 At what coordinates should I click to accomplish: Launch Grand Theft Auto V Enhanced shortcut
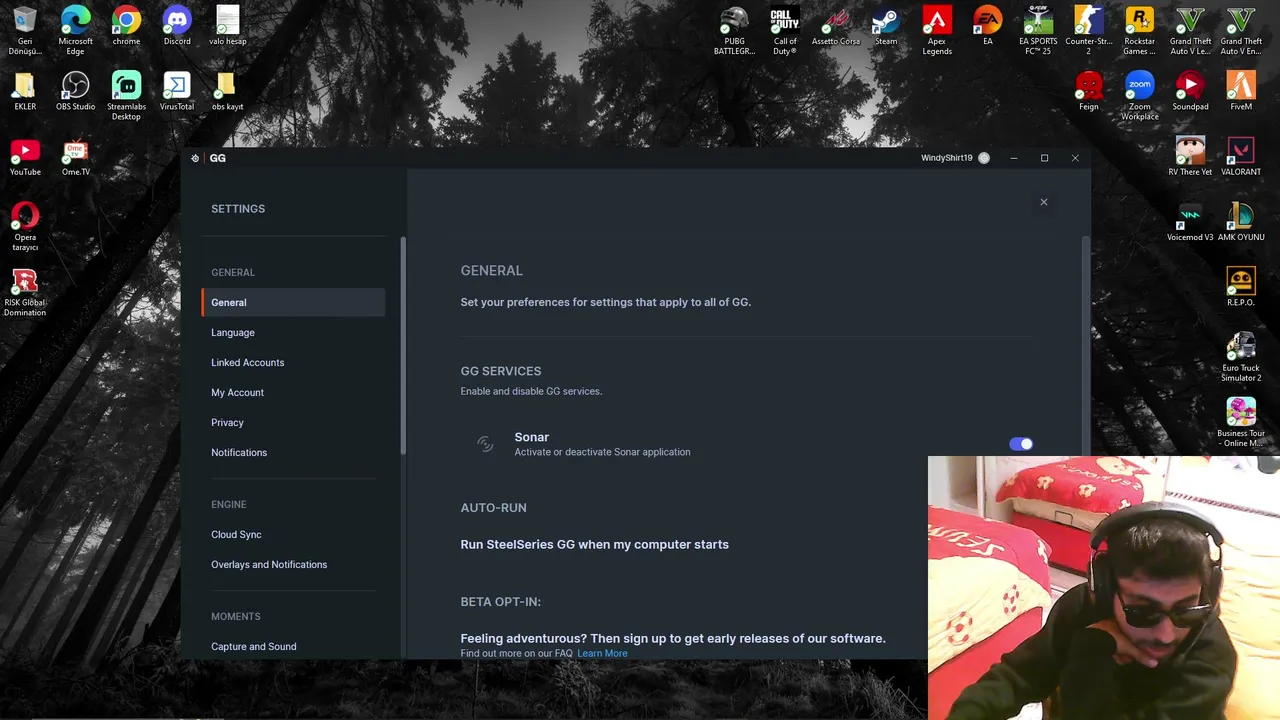coord(1241,31)
